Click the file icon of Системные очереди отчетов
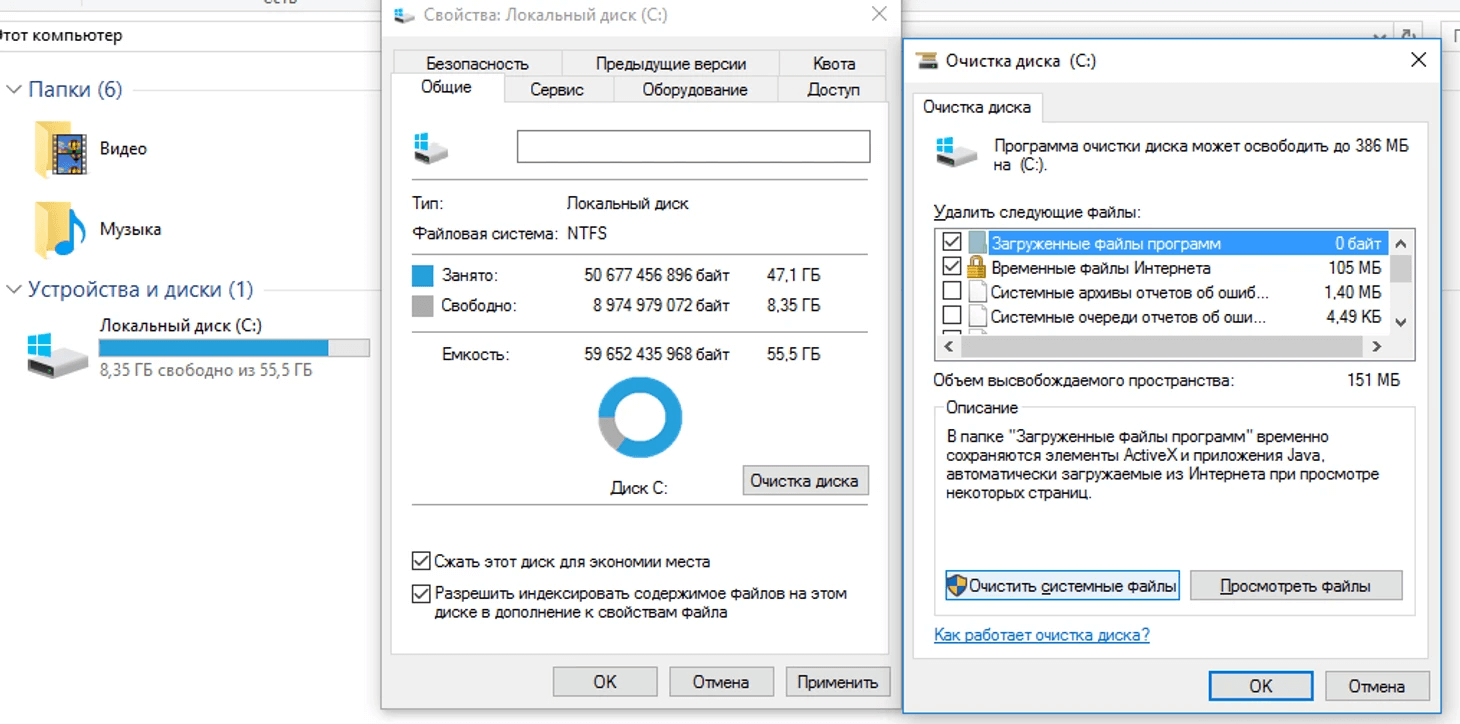This screenshot has height=724, width=1460. tap(977, 318)
